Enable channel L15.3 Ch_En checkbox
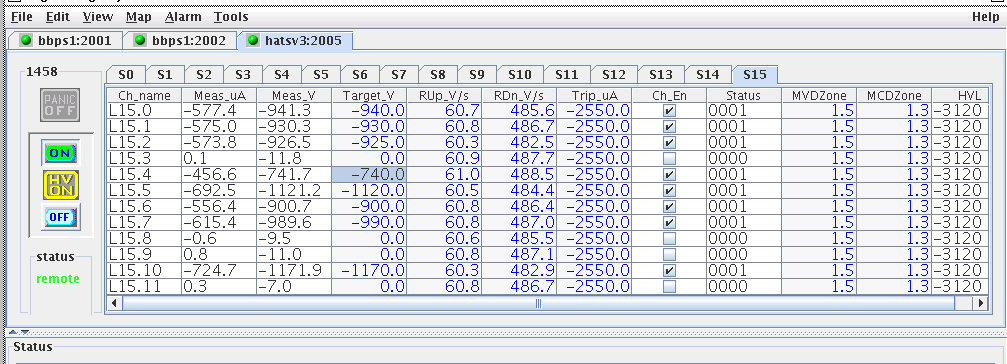The height and width of the screenshot is (364, 1007). [x=669, y=159]
